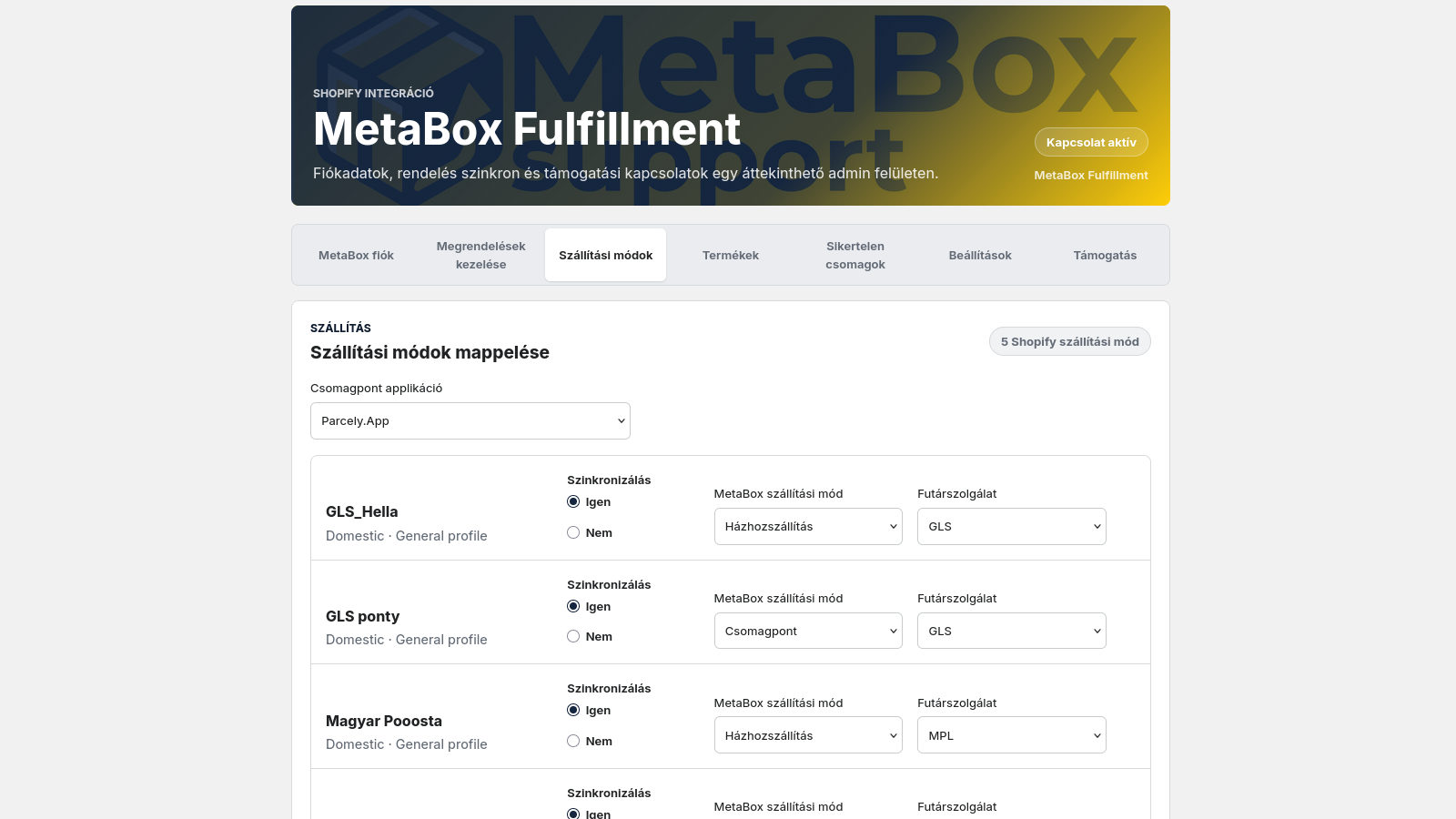Image resolution: width=1456 pixels, height=819 pixels.
Task: Select Igen sync for GLS ponty
Action: pyautogui.click(x=573, y=606)
